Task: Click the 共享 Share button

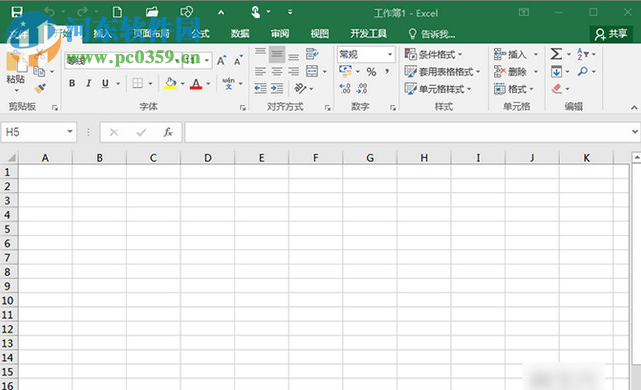Action: click(611, 34)
